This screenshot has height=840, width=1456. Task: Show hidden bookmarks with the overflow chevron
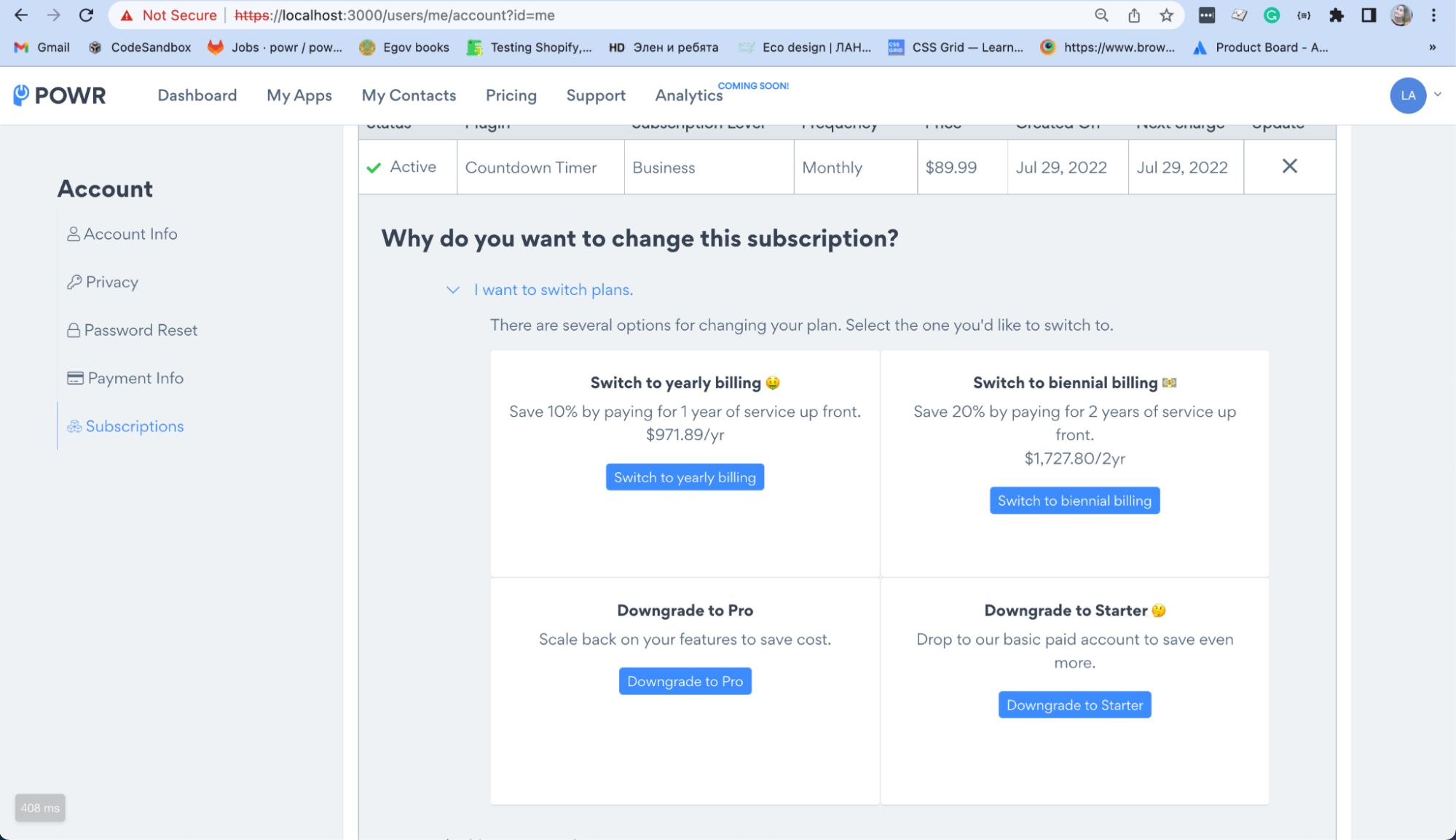[1432, 47]
